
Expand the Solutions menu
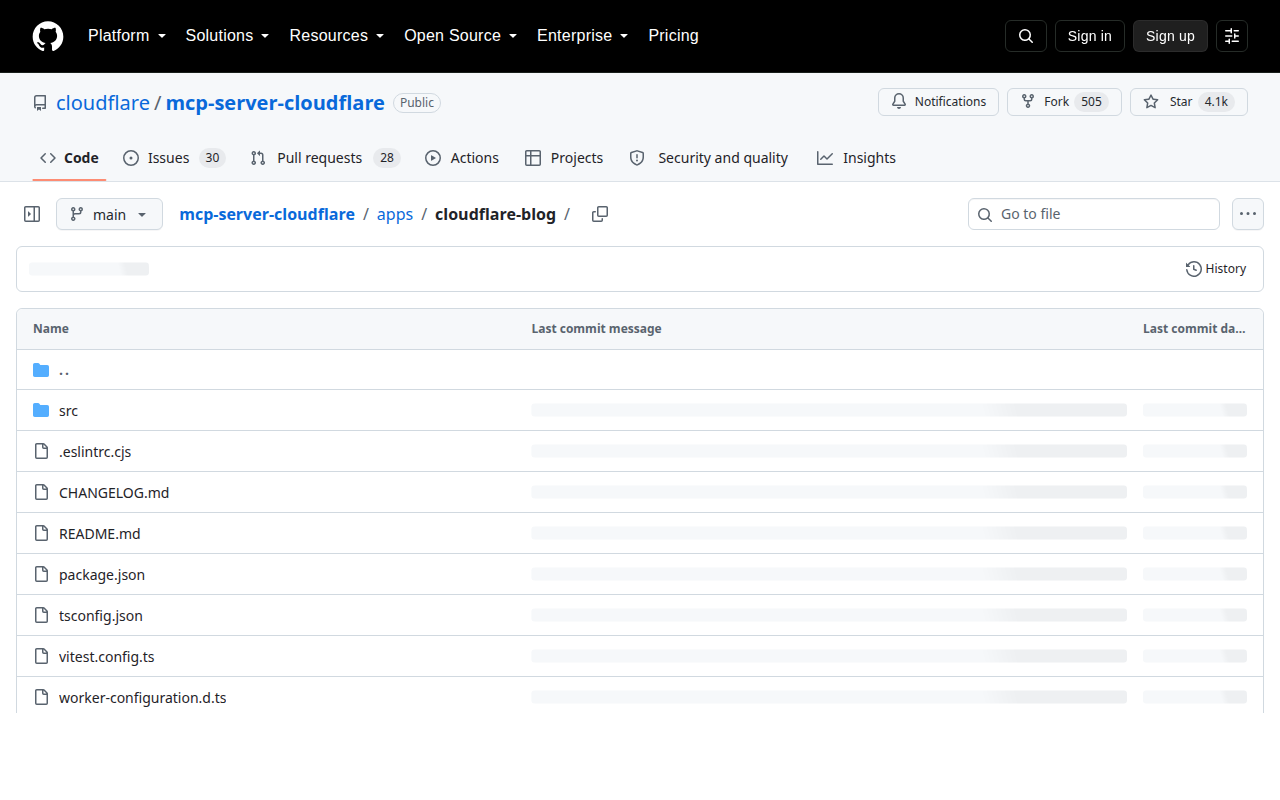point(228,36)
